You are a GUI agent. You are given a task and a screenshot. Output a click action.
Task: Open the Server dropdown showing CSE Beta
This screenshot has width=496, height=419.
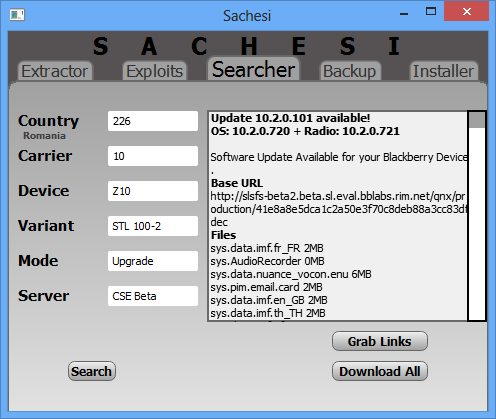(153, 296)
